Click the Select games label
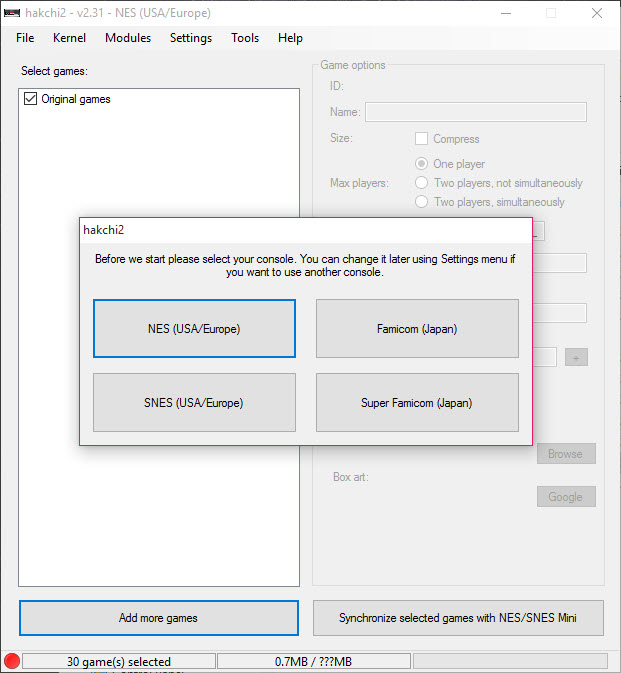621x673 pixels. pyautogui.click(x=54, y=71)
